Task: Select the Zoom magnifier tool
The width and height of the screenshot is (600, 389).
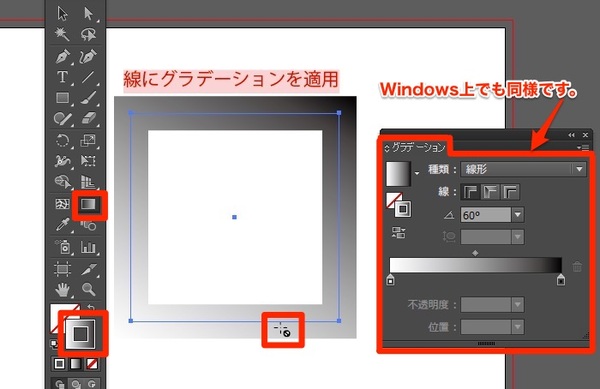Action: coord(88,289)
